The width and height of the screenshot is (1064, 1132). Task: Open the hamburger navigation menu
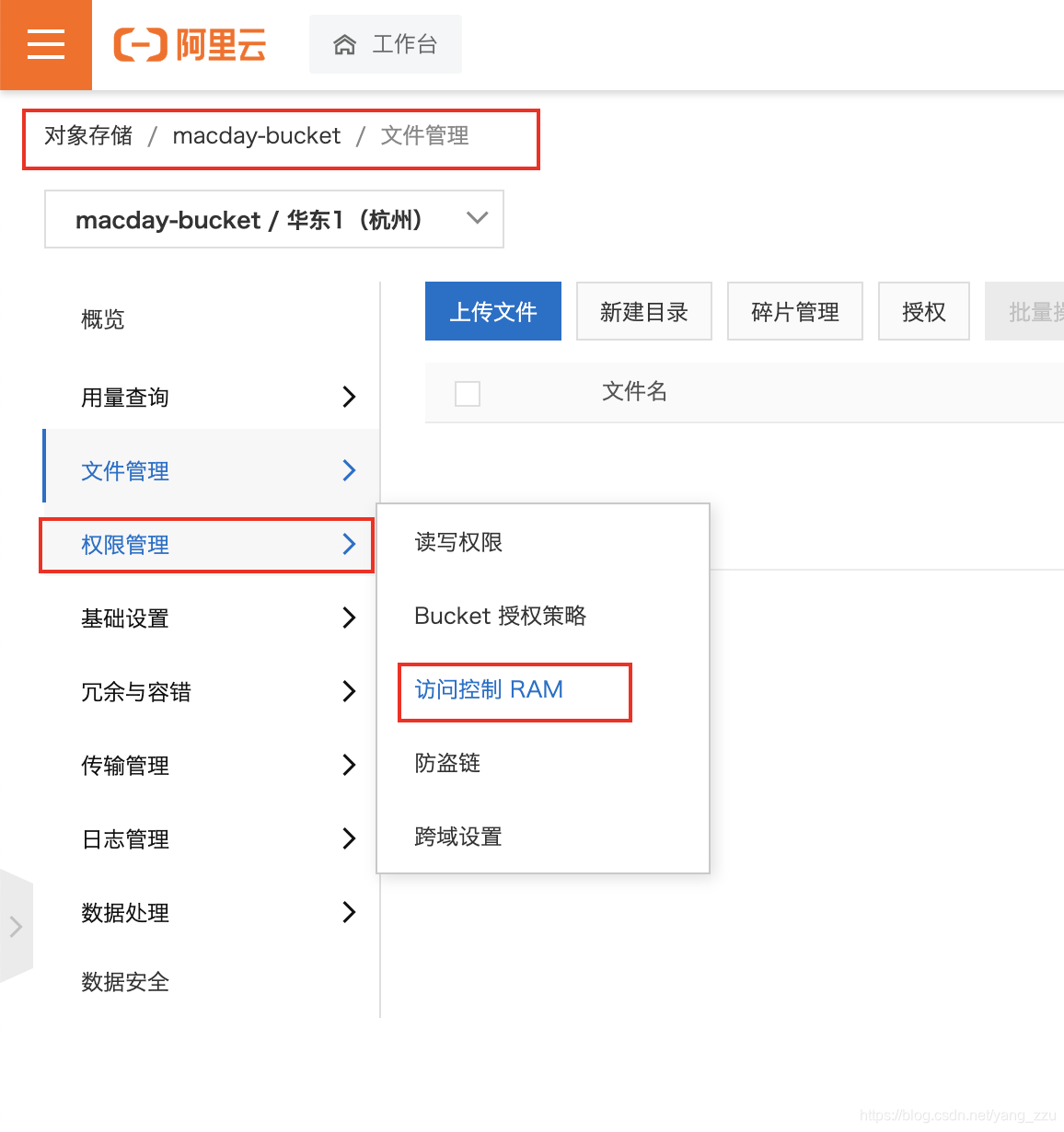[45, 44]
